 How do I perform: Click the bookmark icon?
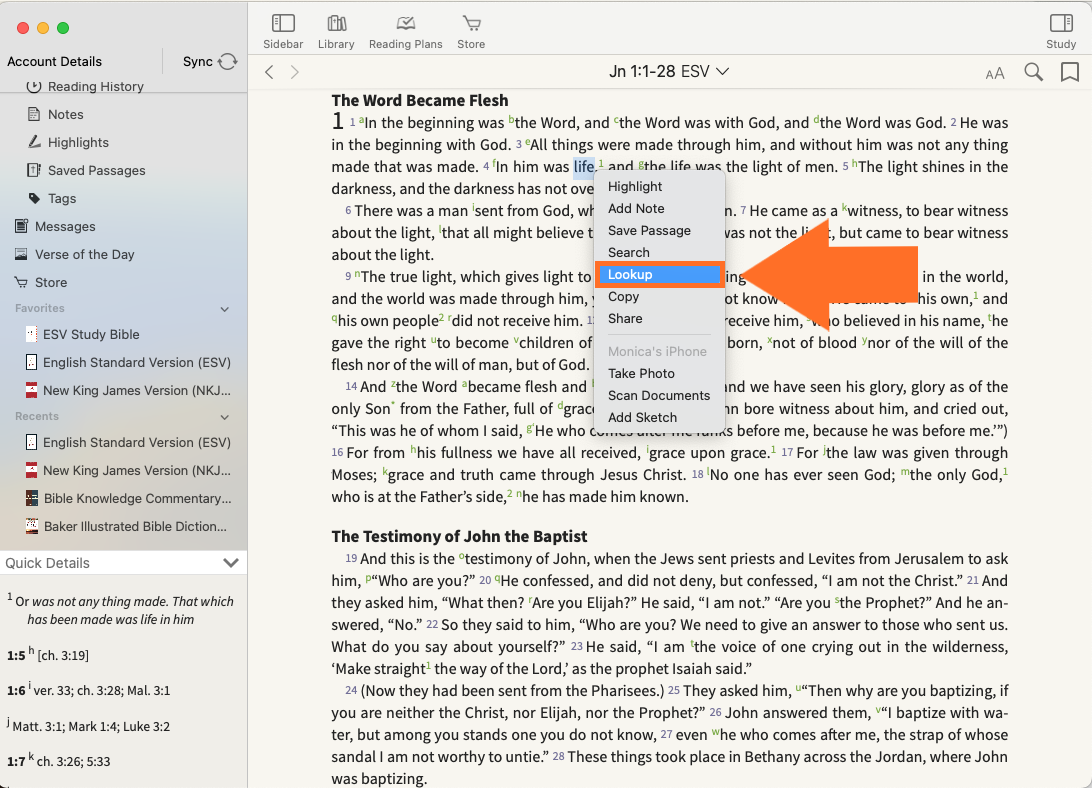tap(1070, 72)
